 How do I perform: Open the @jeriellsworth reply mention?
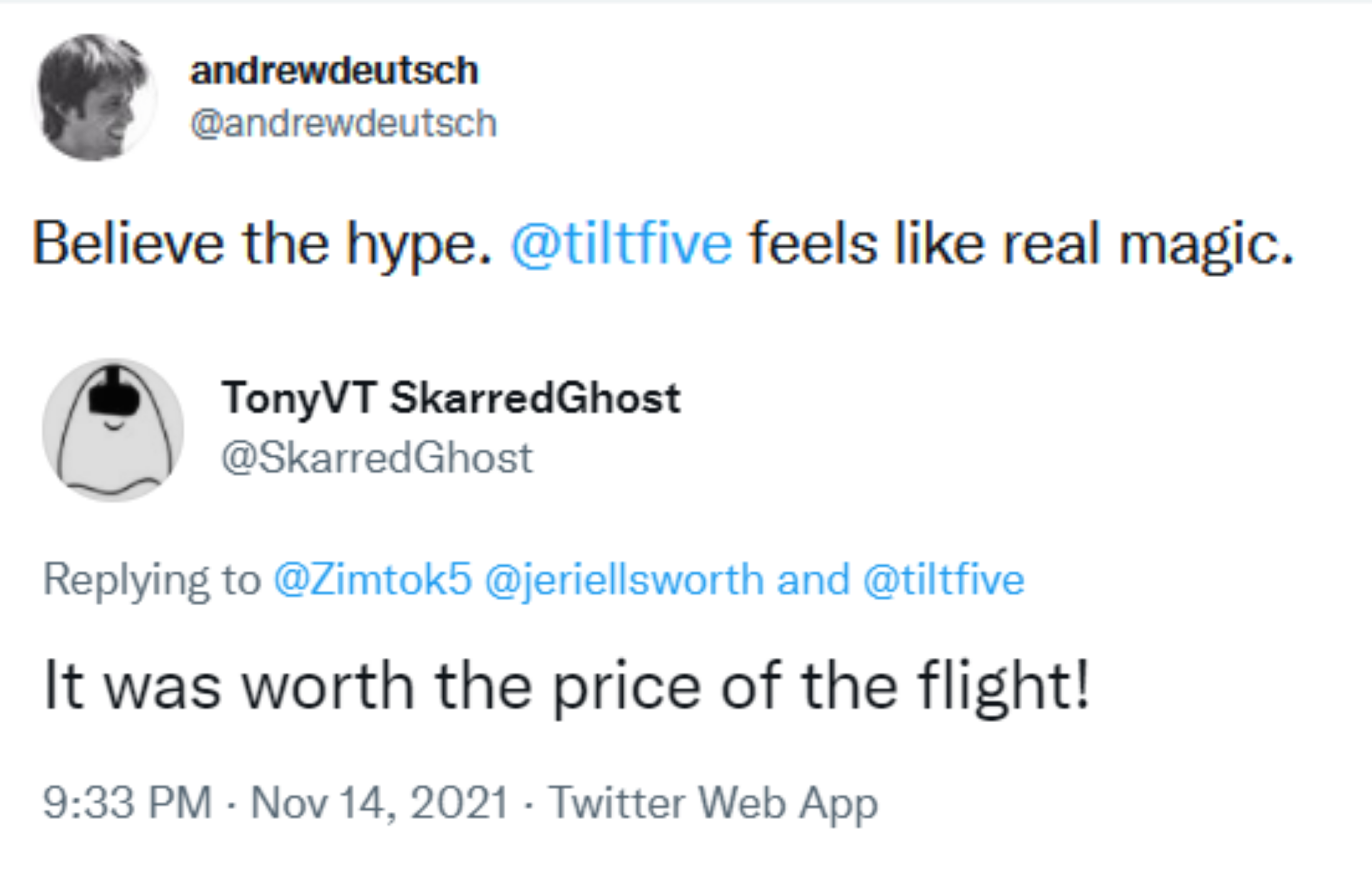[x=624, y=579]
